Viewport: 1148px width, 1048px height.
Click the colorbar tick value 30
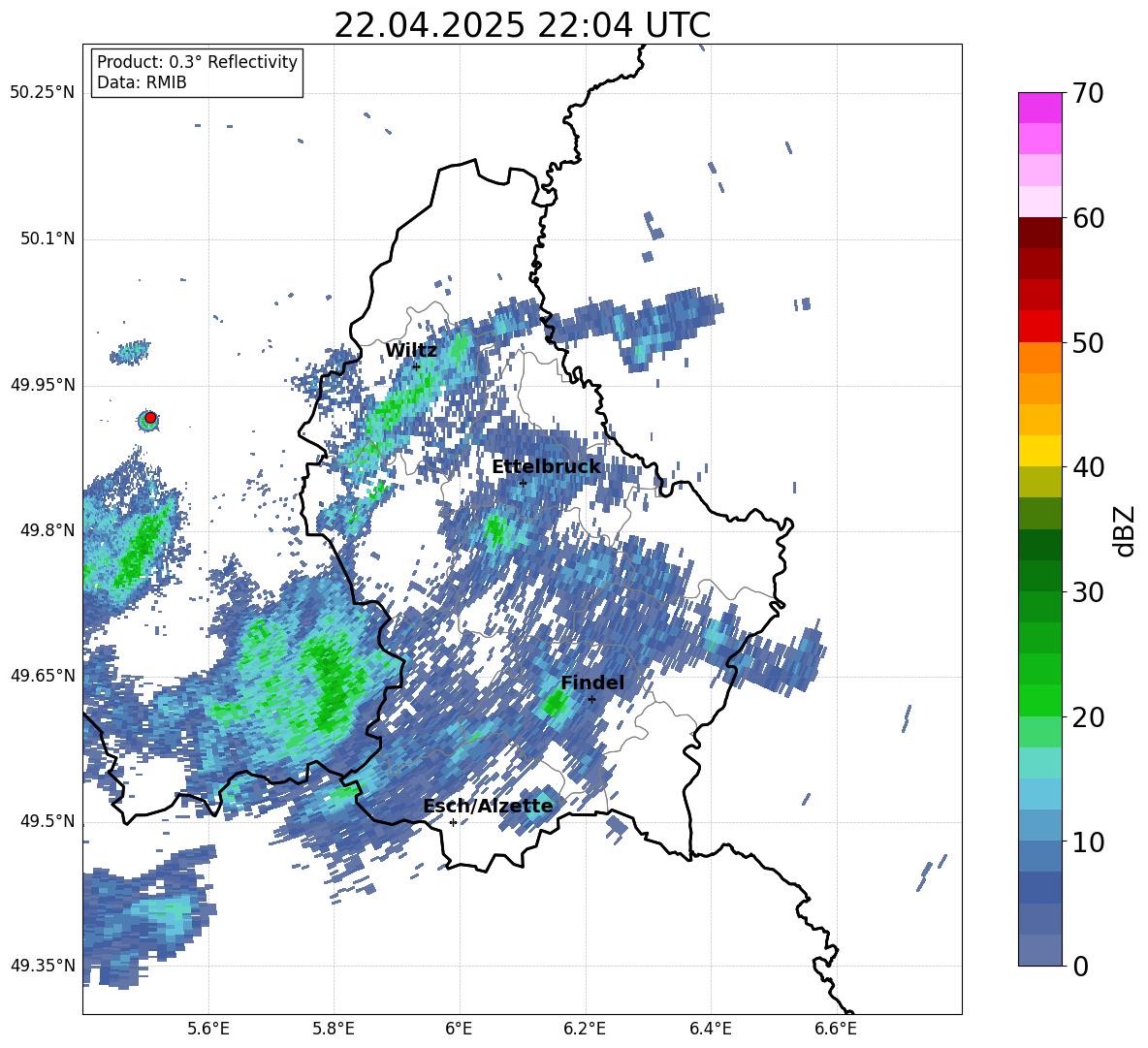pos(1089,592)
